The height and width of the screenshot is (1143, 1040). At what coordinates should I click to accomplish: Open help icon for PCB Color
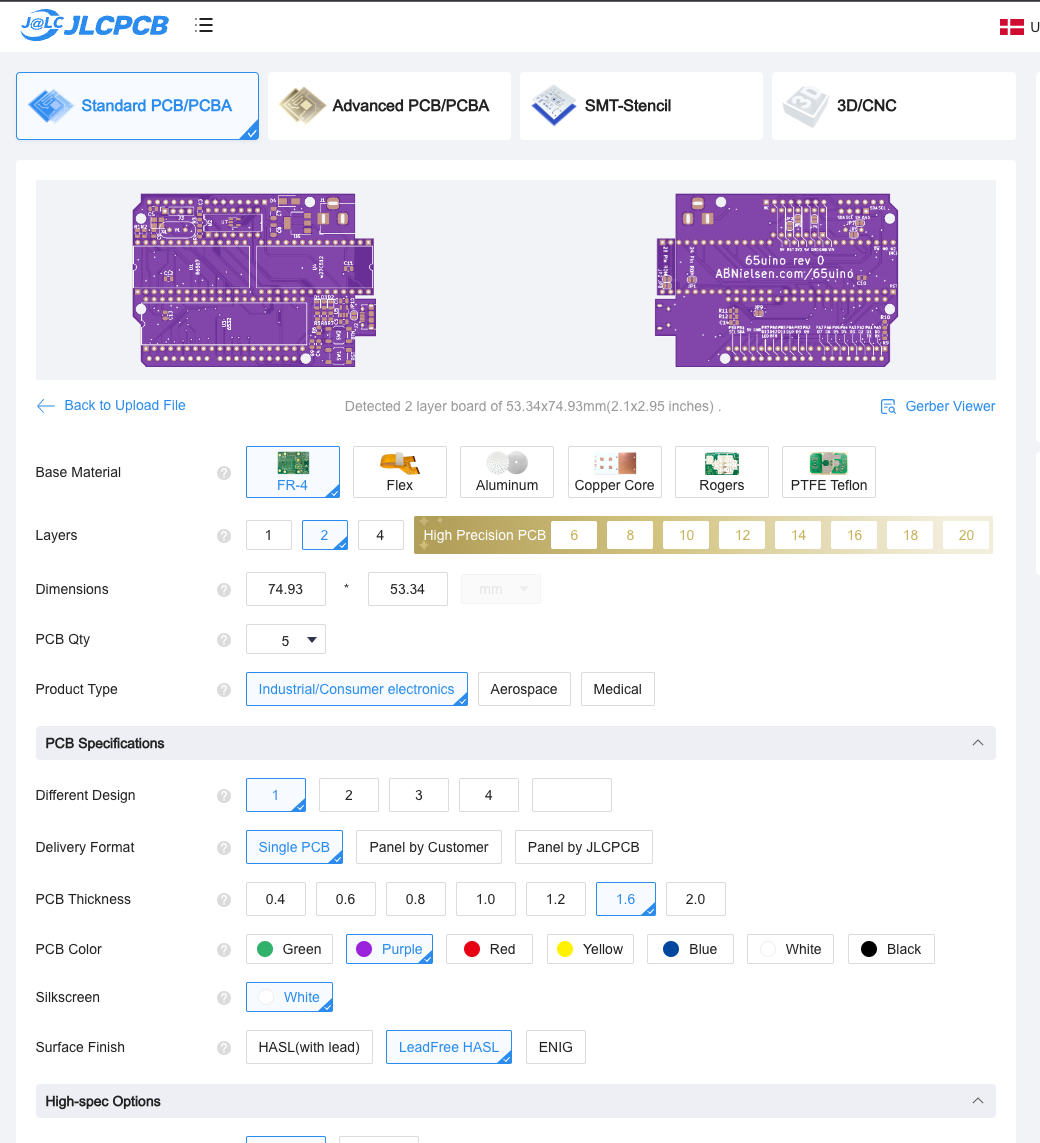point(224,949)
